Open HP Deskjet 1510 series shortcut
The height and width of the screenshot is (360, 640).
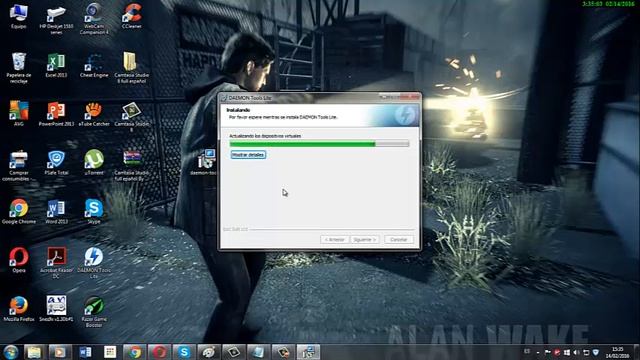point(56,18)
